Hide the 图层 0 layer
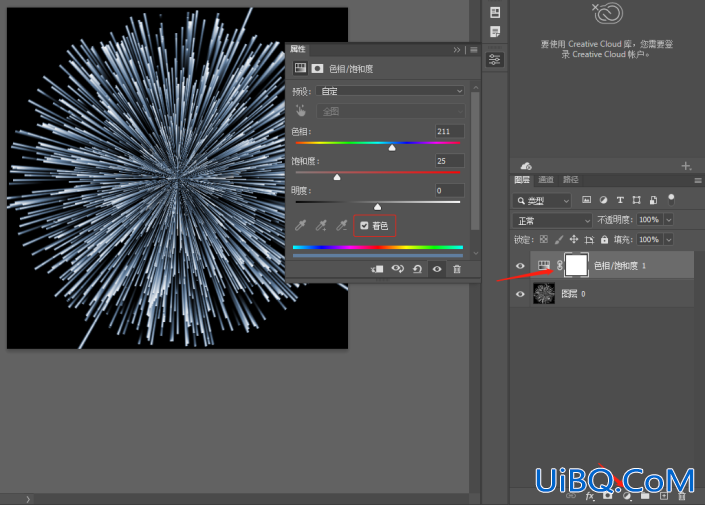Image resolution: width=705 pixels, height=505 pixels. pyautogui.click(x=520, y=294)
